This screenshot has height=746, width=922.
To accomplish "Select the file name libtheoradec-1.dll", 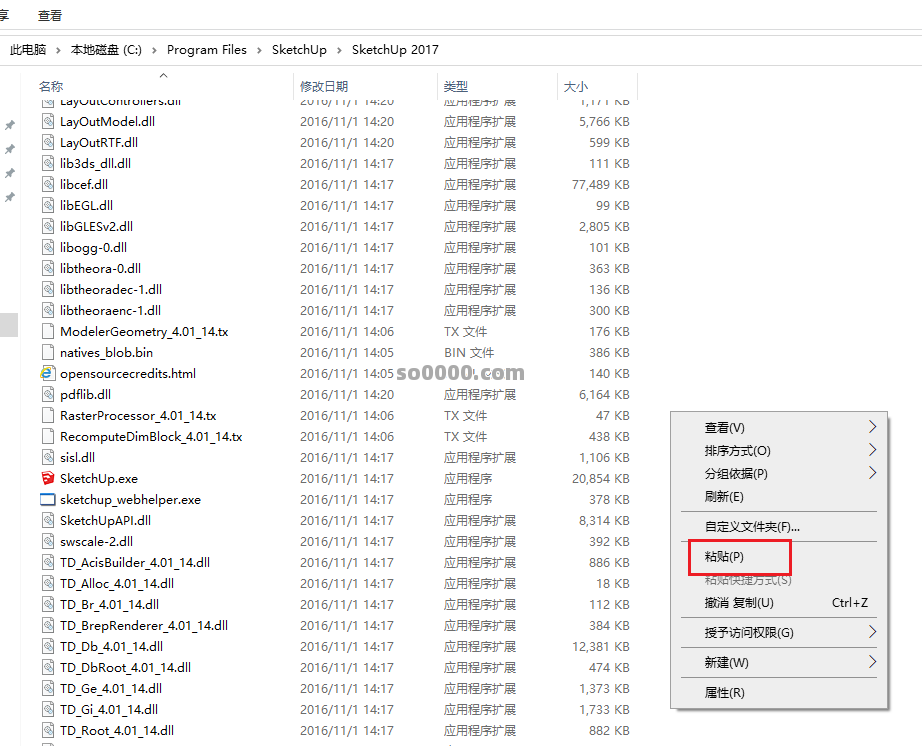I will [x=111, y=289].
